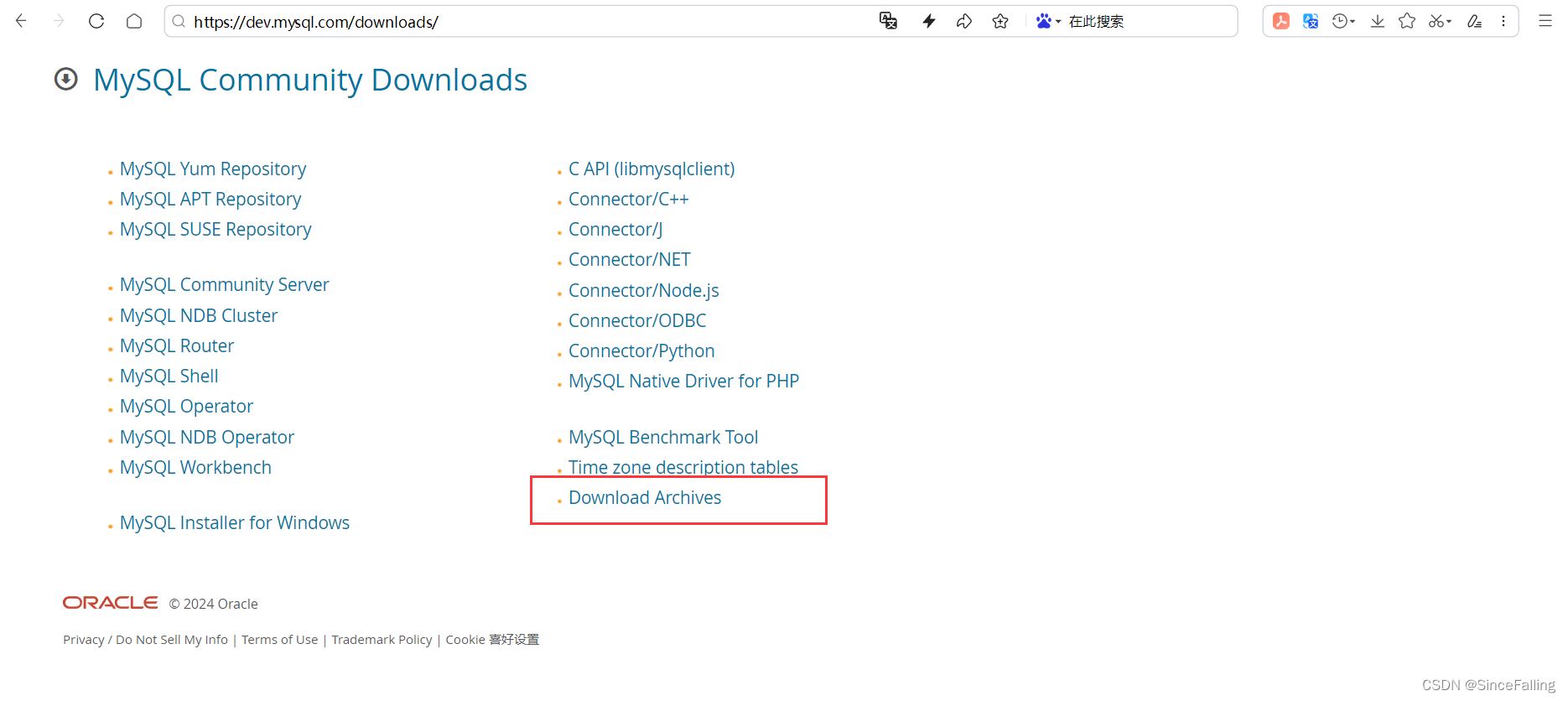
Task: Open the favorites star in toolbar
Action: point(1407,21)
